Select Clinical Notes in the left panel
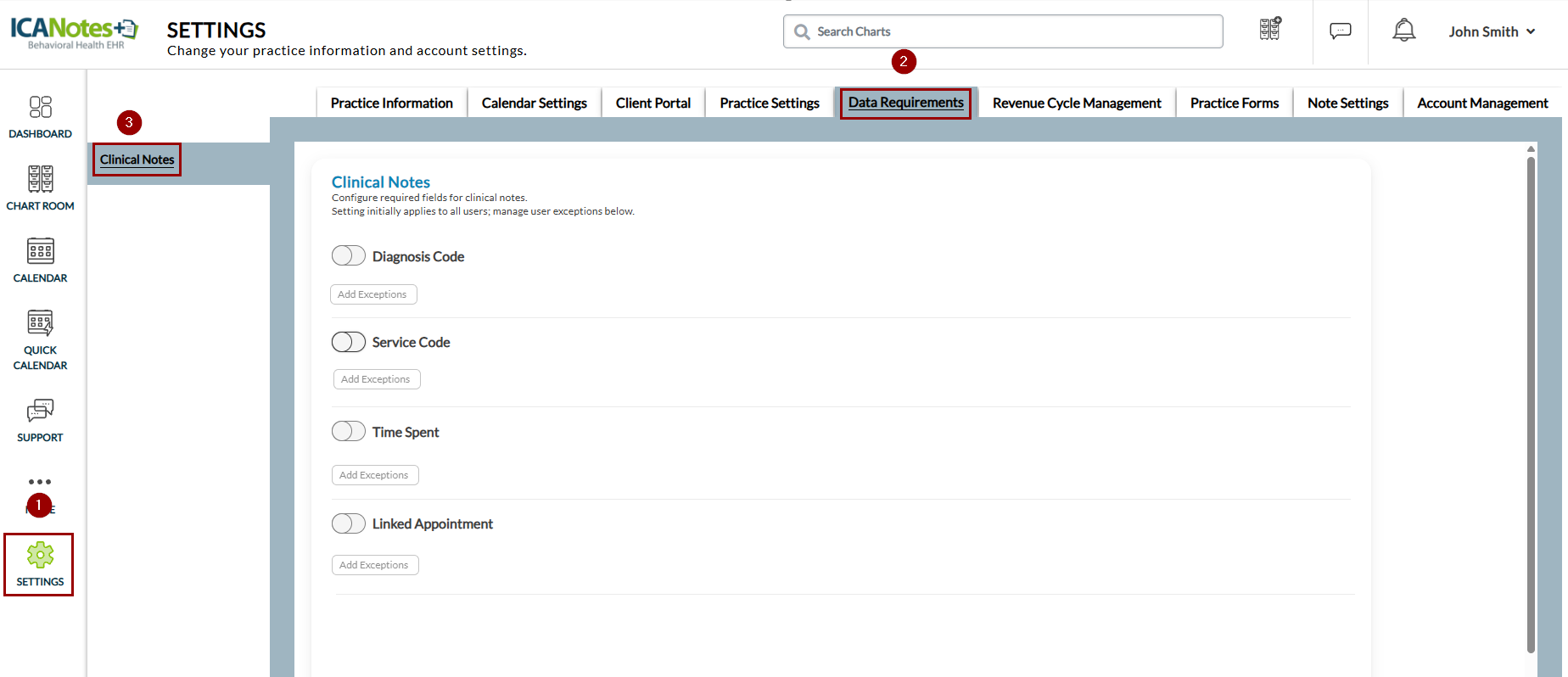Image resolution: width=1568 pixels, height=677 pixels. tap(137, 159)
